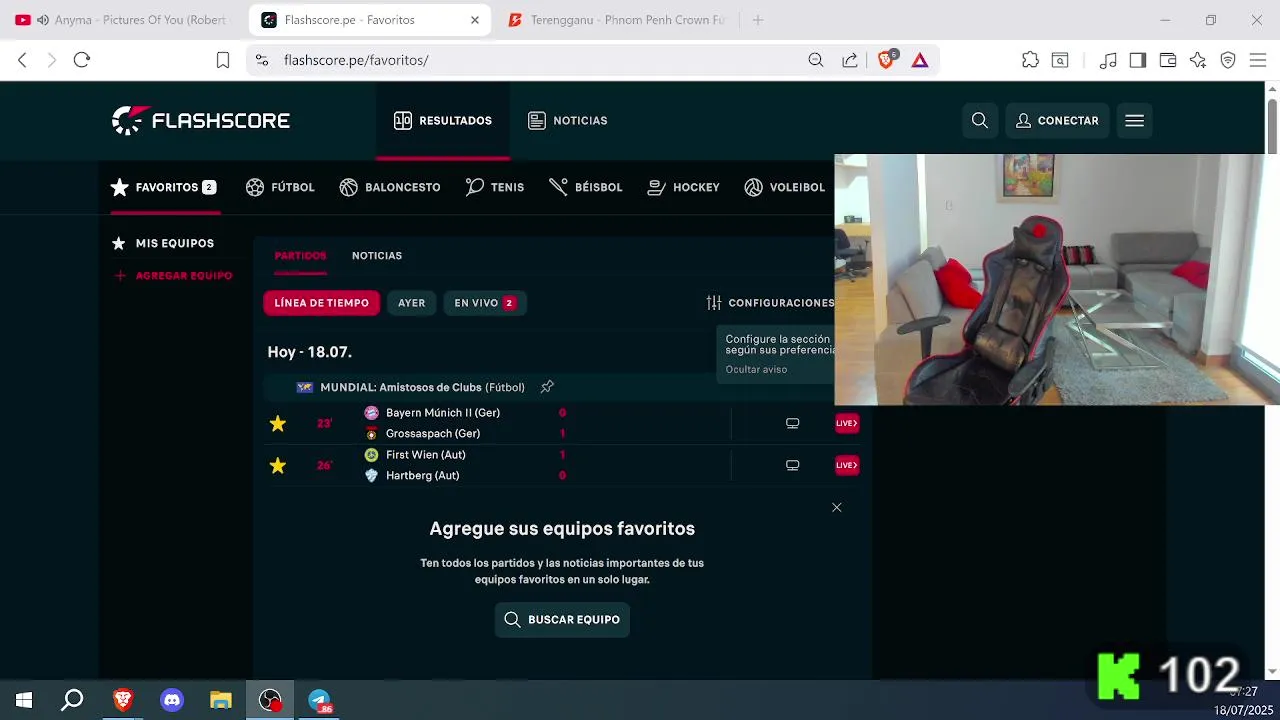The height and width of the screenshot is (720, 1280).
Task: Open a new browser tab
Action: point(758,20)
